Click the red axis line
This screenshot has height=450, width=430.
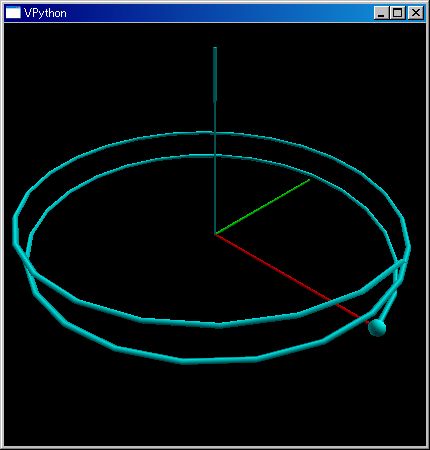[290, 278]
